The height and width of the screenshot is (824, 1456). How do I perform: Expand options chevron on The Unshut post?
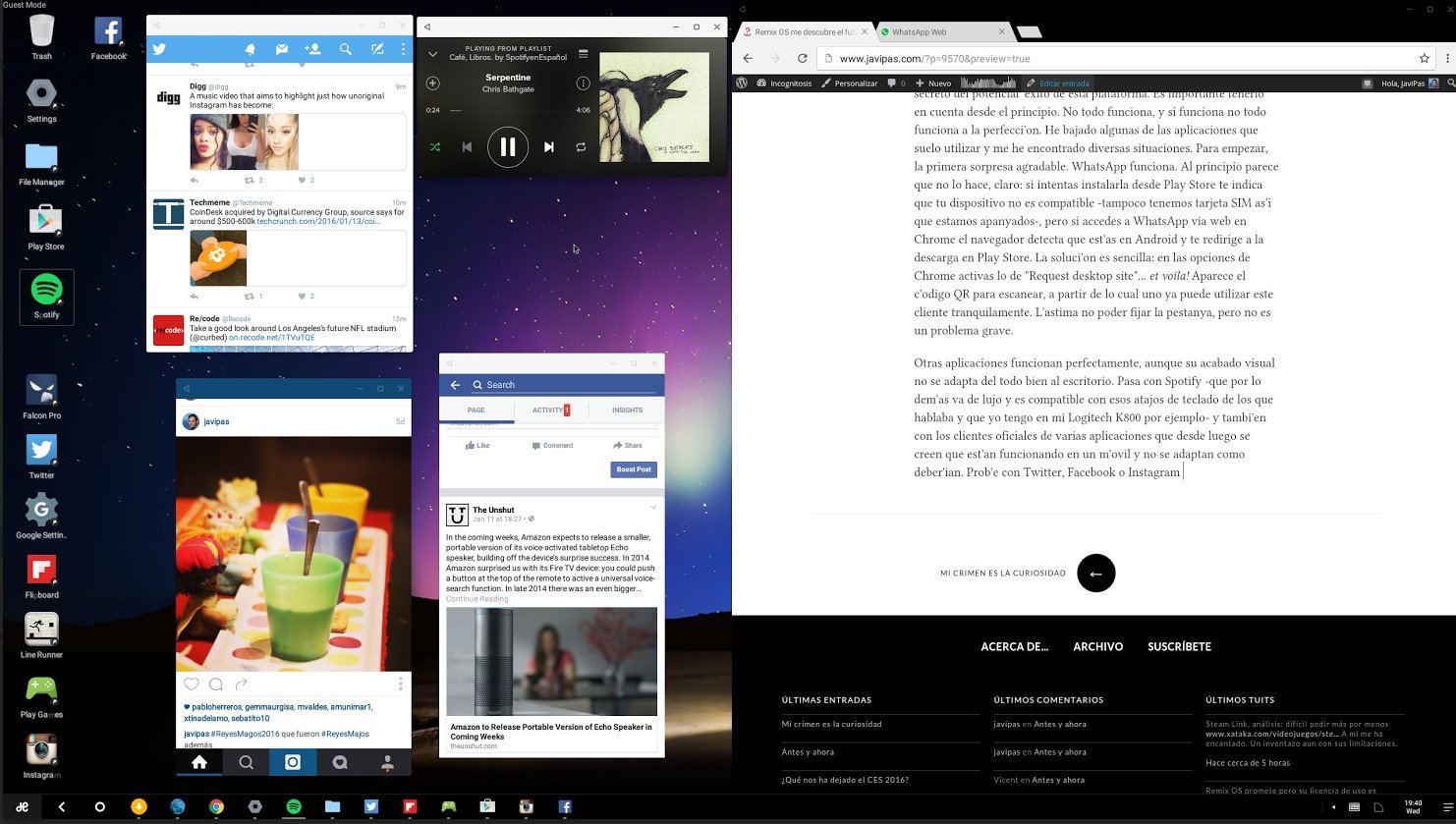(653, 508)
